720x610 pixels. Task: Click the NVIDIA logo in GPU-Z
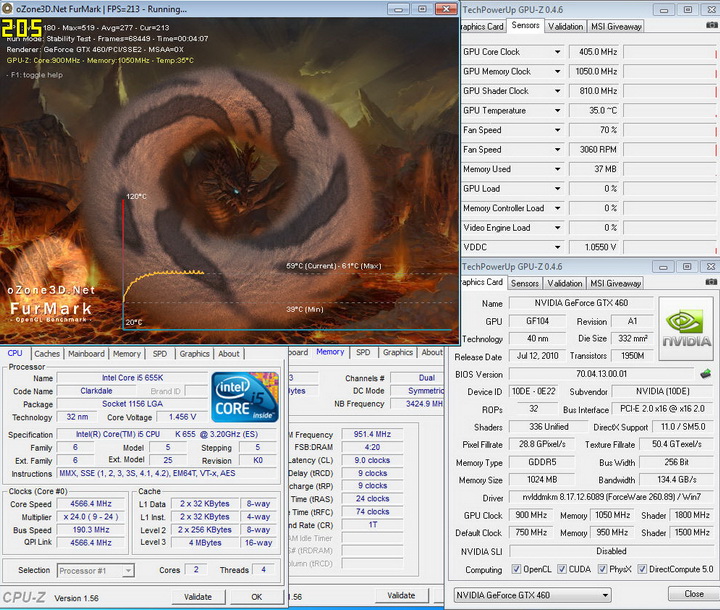click(x=686, y=328)
